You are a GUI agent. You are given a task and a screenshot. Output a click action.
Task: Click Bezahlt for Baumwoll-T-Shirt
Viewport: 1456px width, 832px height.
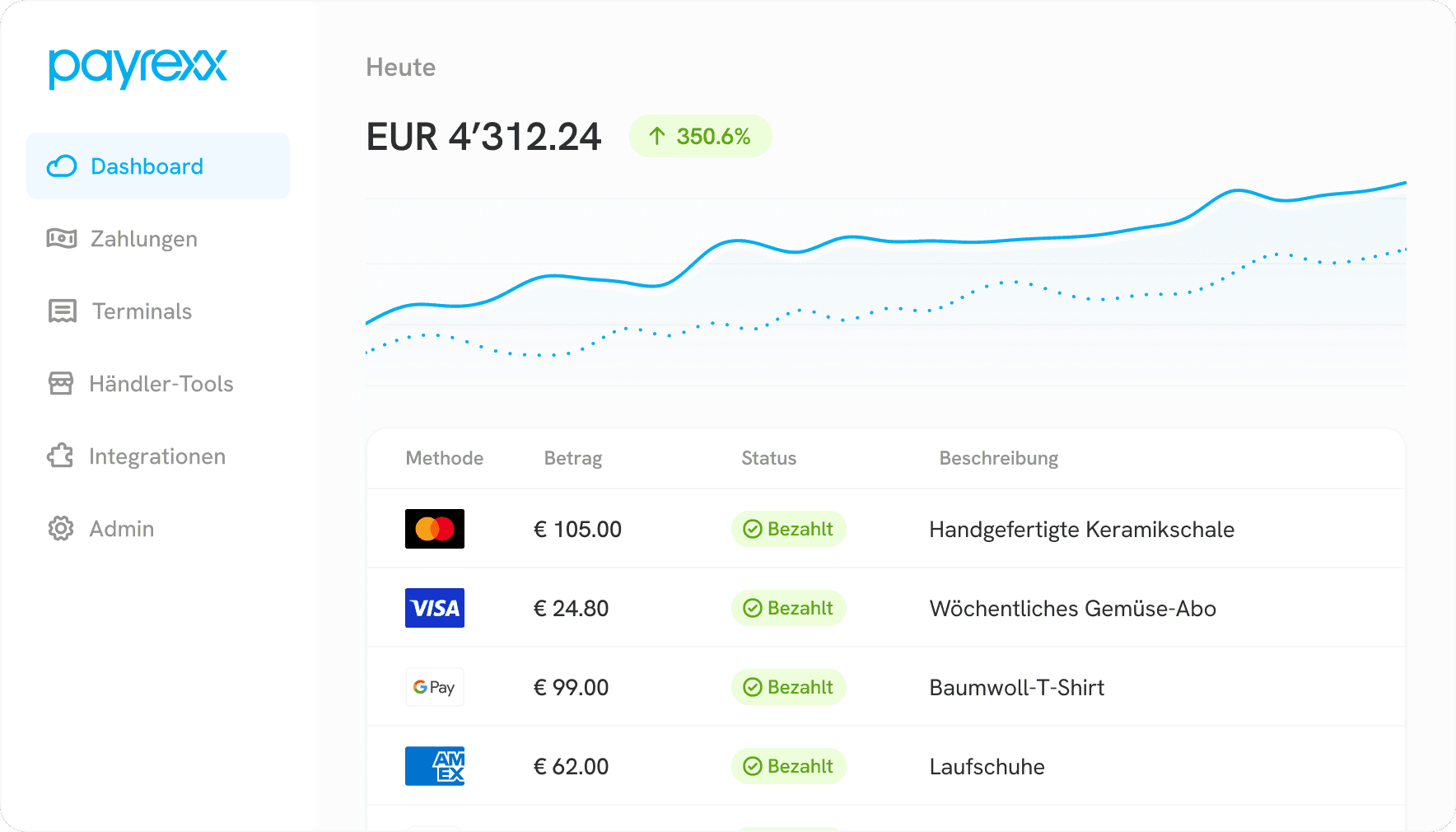coord(789,687)
